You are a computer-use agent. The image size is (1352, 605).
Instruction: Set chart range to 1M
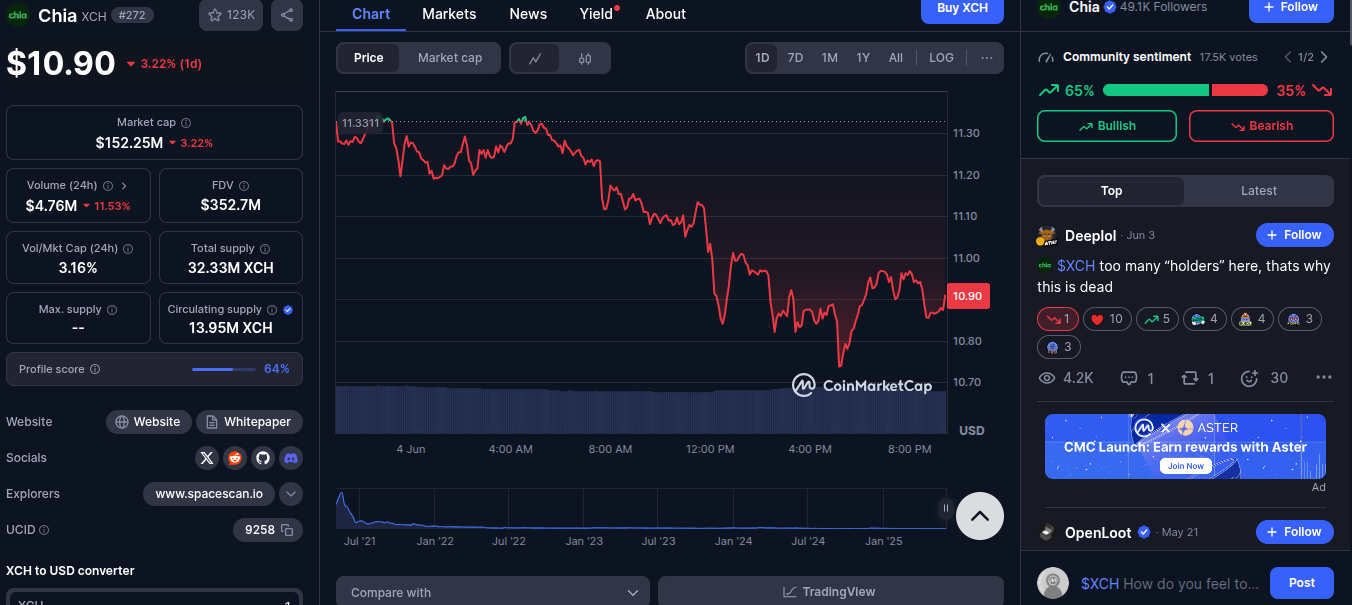829,58
